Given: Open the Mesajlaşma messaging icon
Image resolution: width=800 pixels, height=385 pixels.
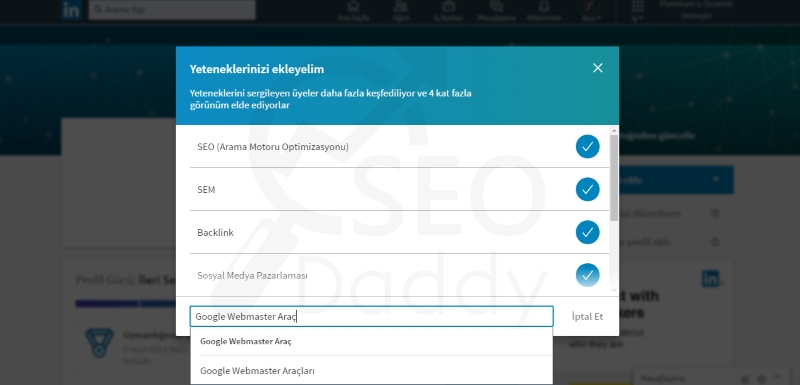Looking at the screenshot, I should pyautogui.click(x=496, y=11).
